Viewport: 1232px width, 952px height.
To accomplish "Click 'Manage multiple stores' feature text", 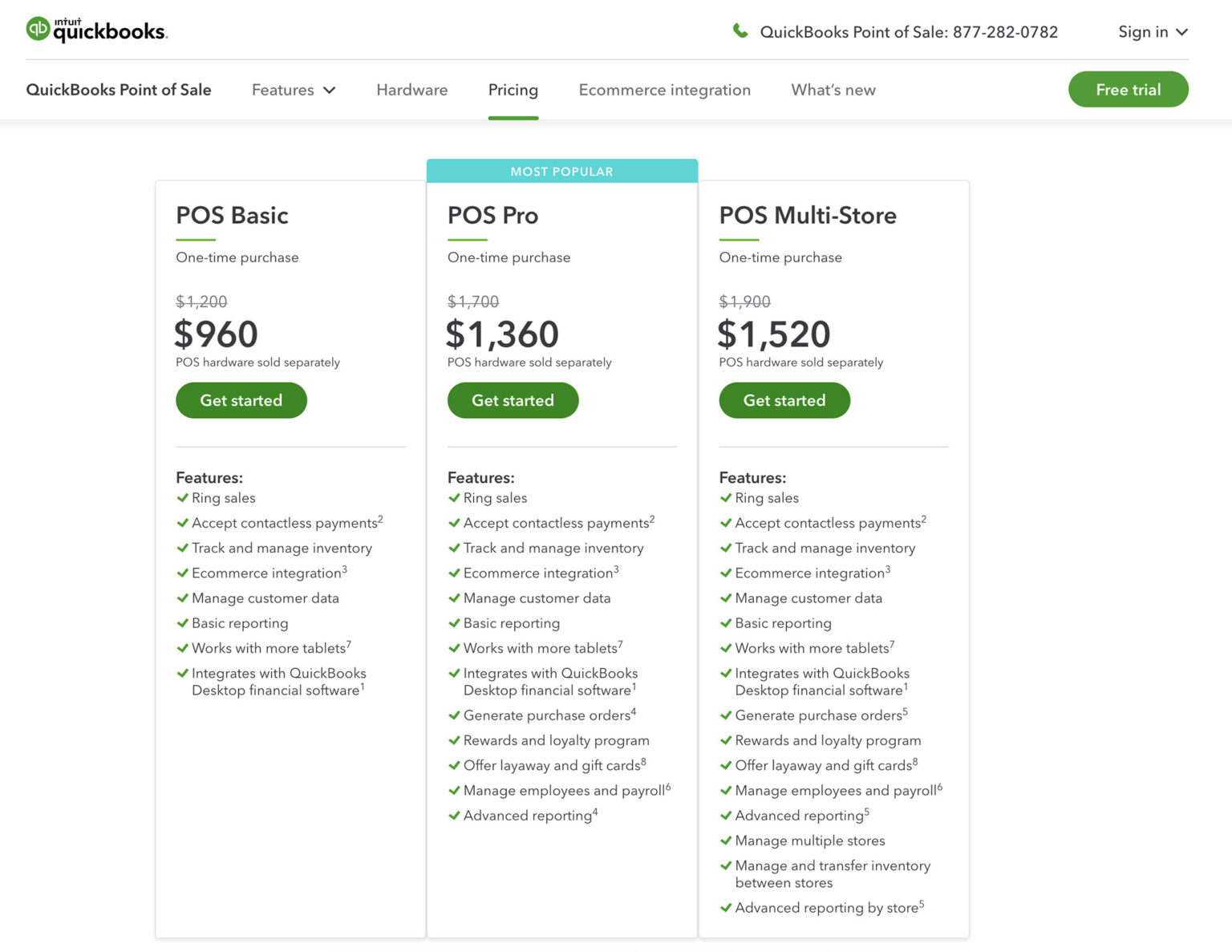I will pyautogui.click(x=810, y=841).
